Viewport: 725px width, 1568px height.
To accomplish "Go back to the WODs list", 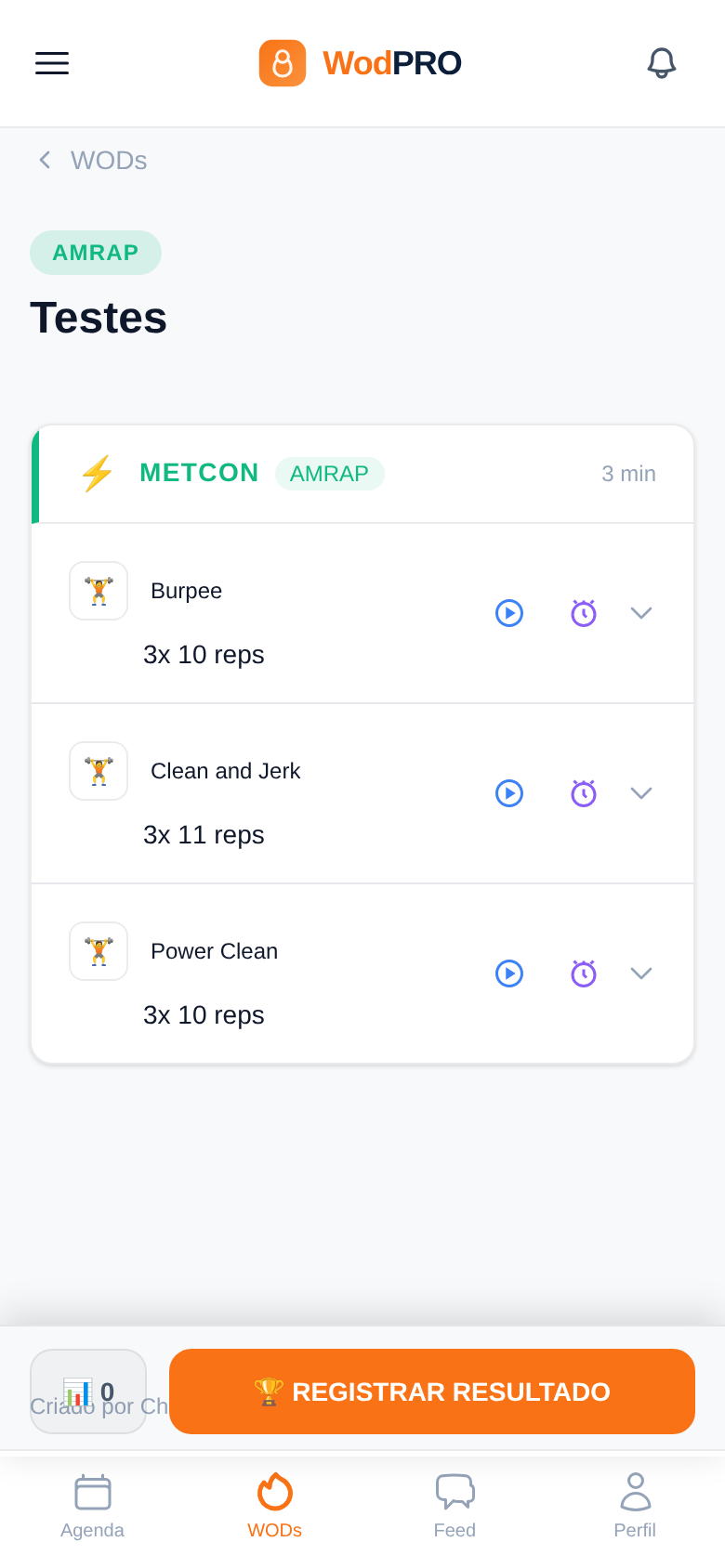I will [93, 161].
